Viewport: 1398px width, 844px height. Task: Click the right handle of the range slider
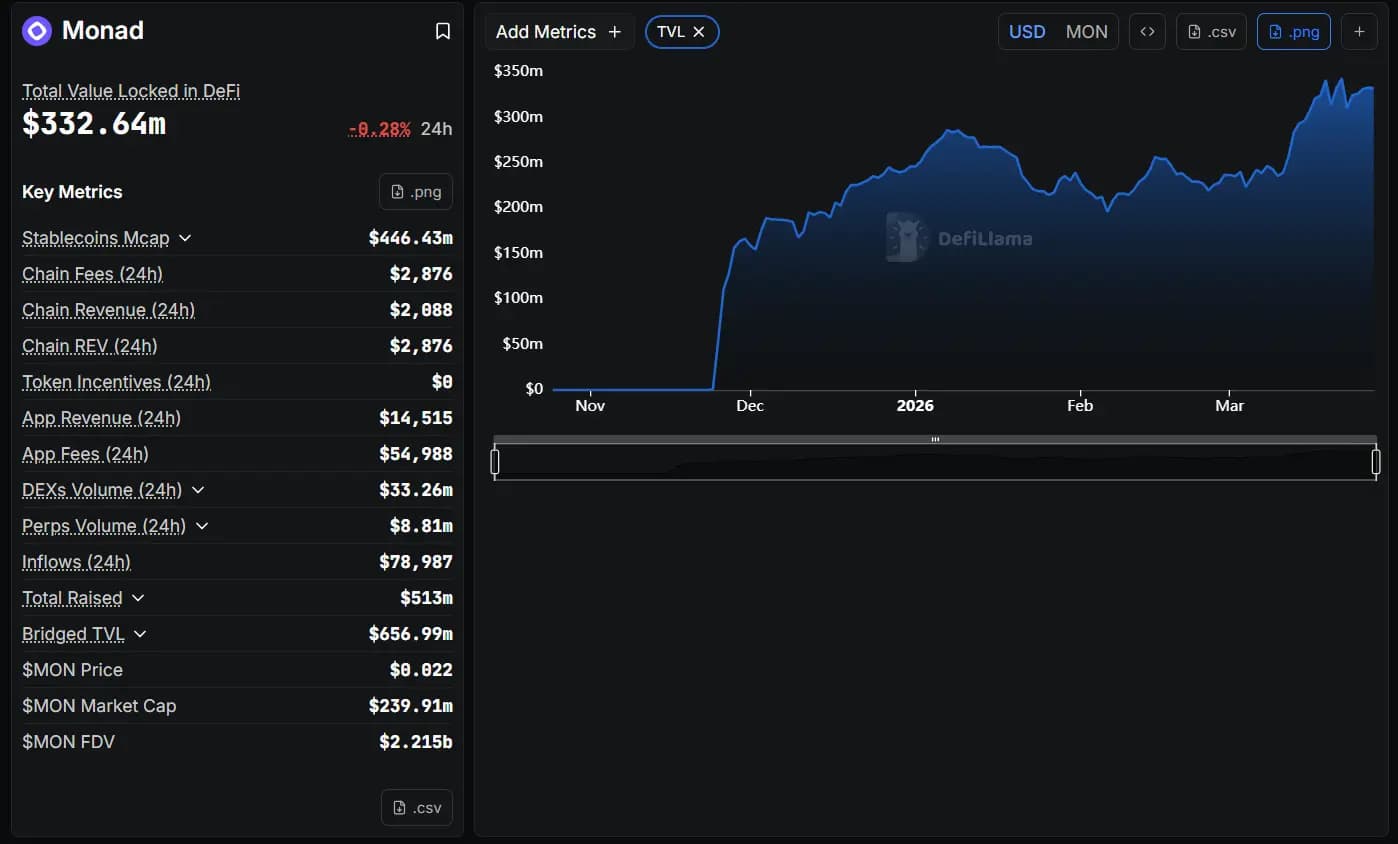[1376, 461]
